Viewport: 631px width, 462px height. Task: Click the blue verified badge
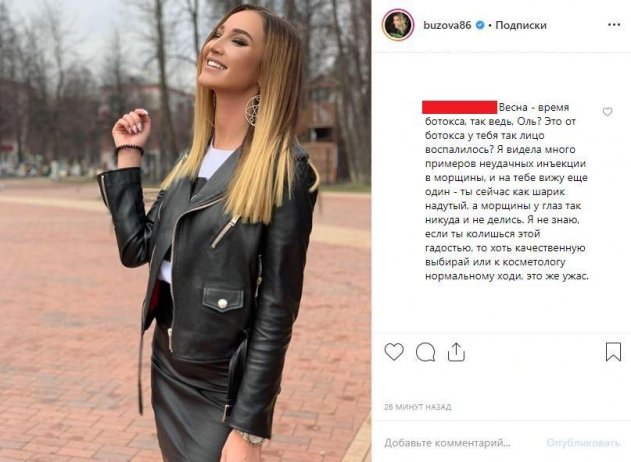(480, 25)
